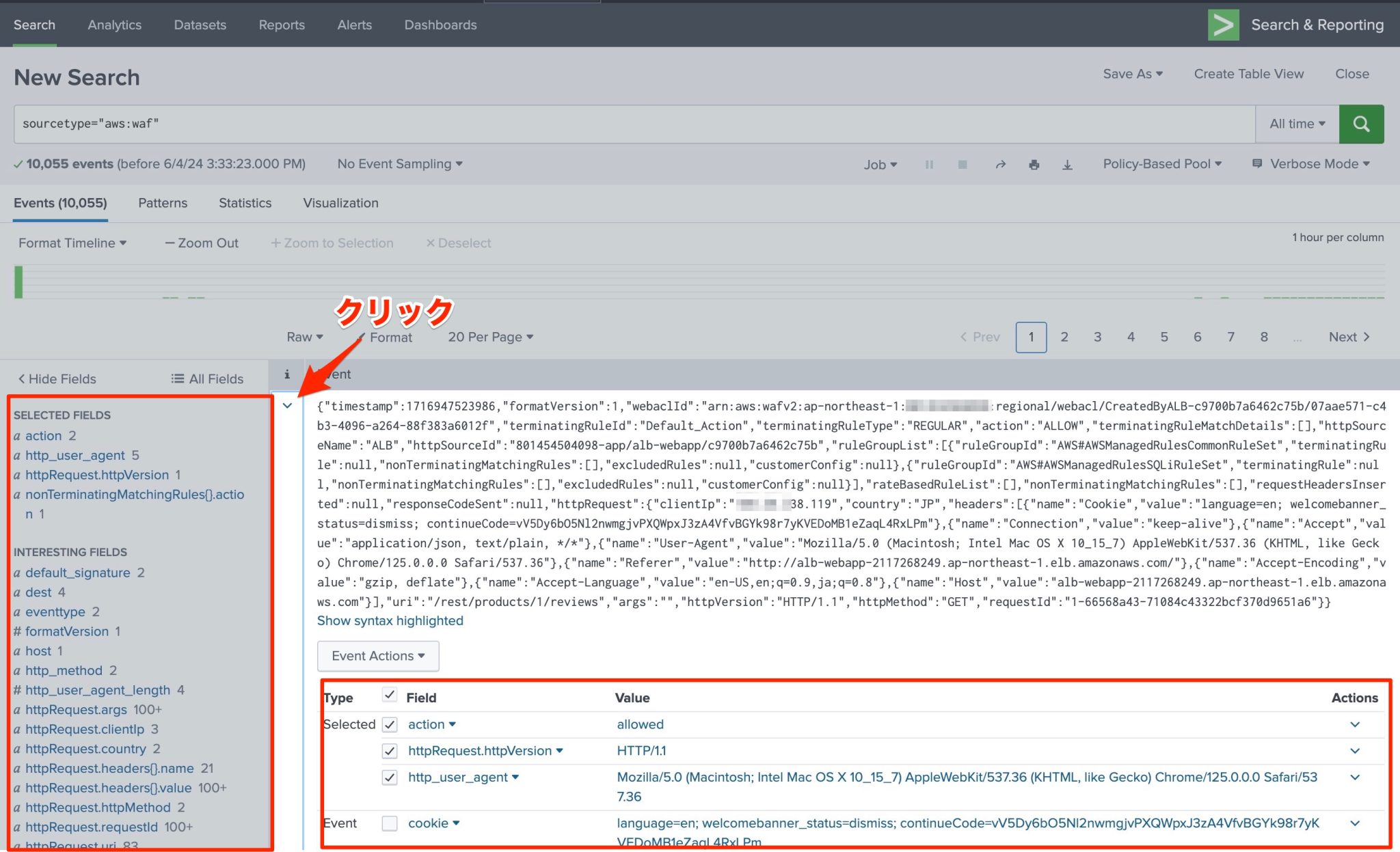Print the search results

click(1034, 164)
